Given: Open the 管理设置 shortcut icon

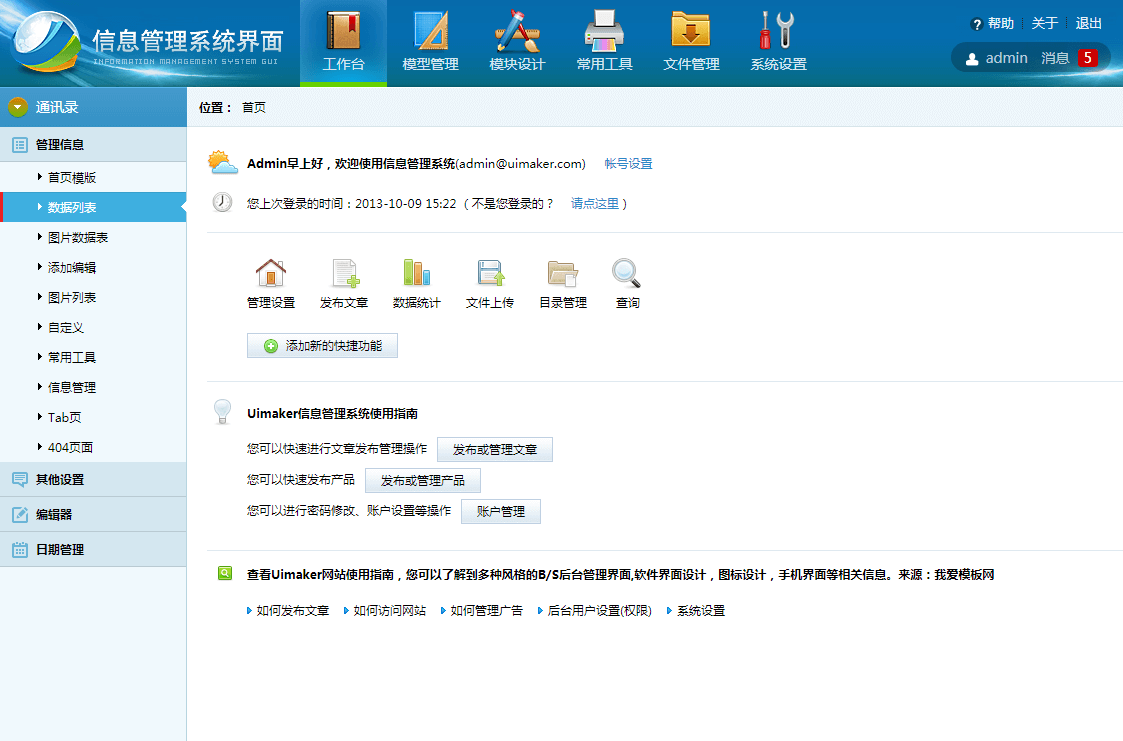Looking at the screenshot, I should [x=272, y=273].
